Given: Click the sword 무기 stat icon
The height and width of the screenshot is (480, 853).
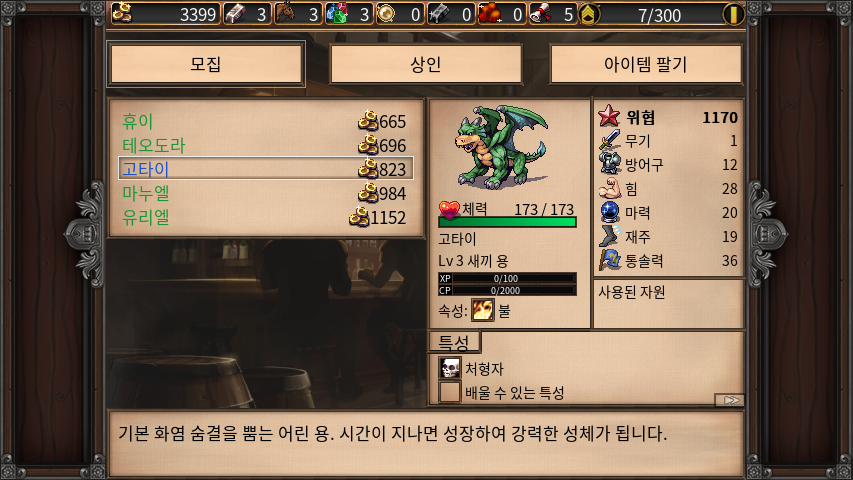Looking at the screenshot, I should pyautogui.click(x=610, y=140).
